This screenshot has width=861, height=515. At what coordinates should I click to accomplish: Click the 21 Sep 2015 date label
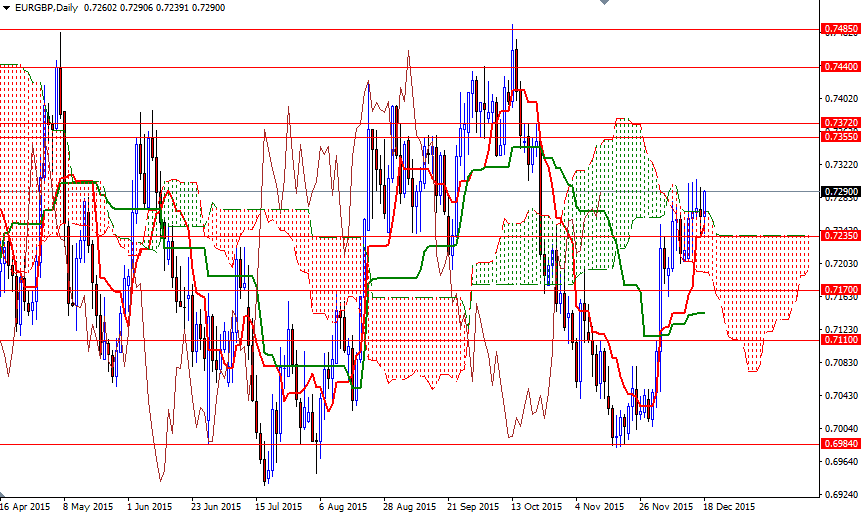coord(473,506)
